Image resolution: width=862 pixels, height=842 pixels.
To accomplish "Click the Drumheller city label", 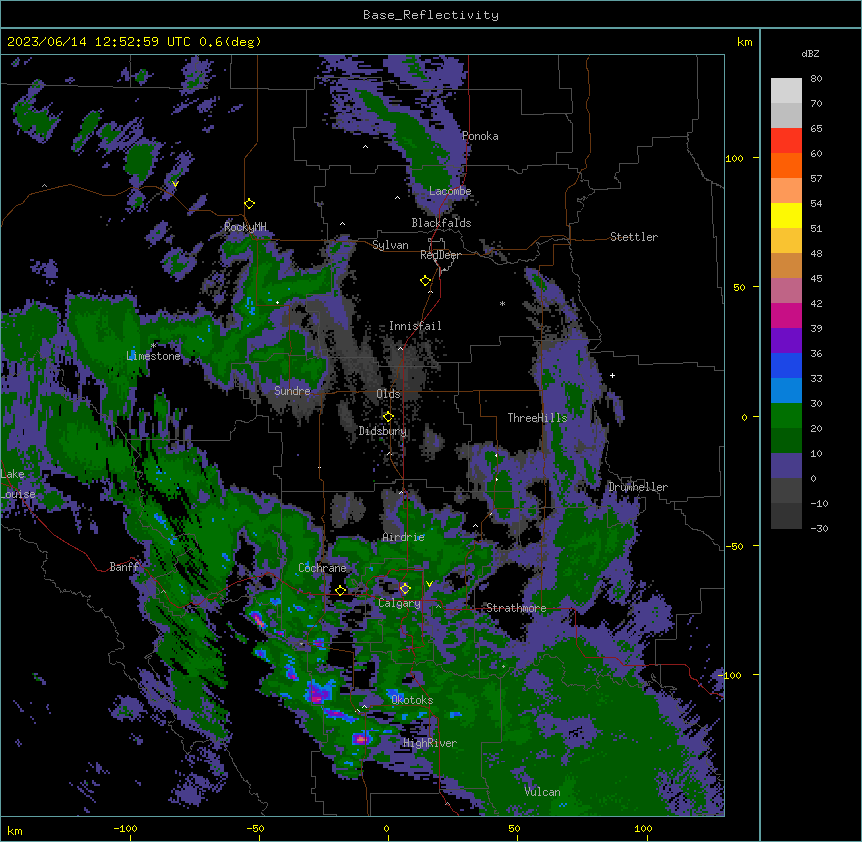I will click(638, 487).
